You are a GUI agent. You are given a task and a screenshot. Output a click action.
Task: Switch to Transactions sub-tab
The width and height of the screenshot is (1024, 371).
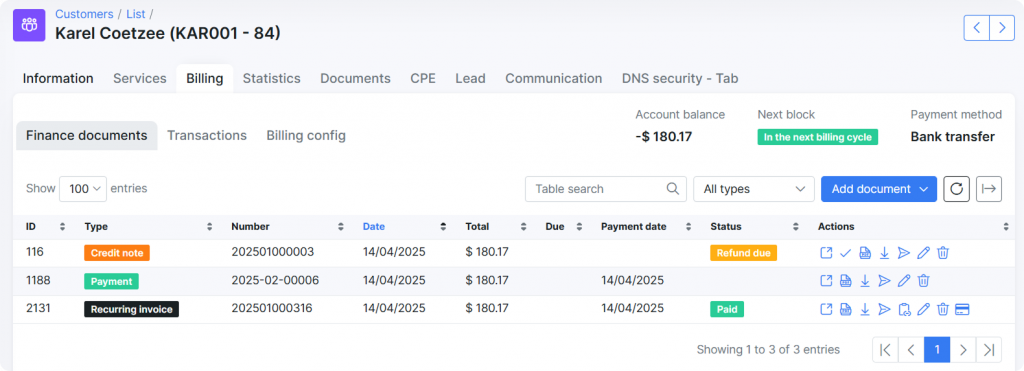207,135
